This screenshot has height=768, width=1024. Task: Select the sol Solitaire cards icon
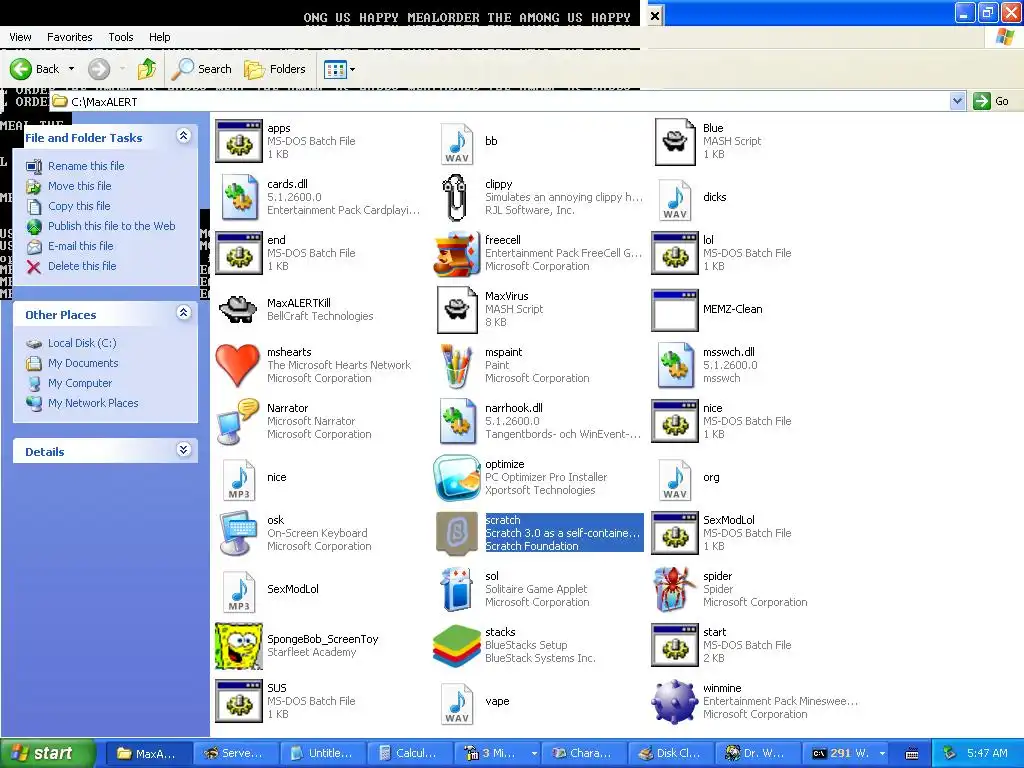point(456,589)
